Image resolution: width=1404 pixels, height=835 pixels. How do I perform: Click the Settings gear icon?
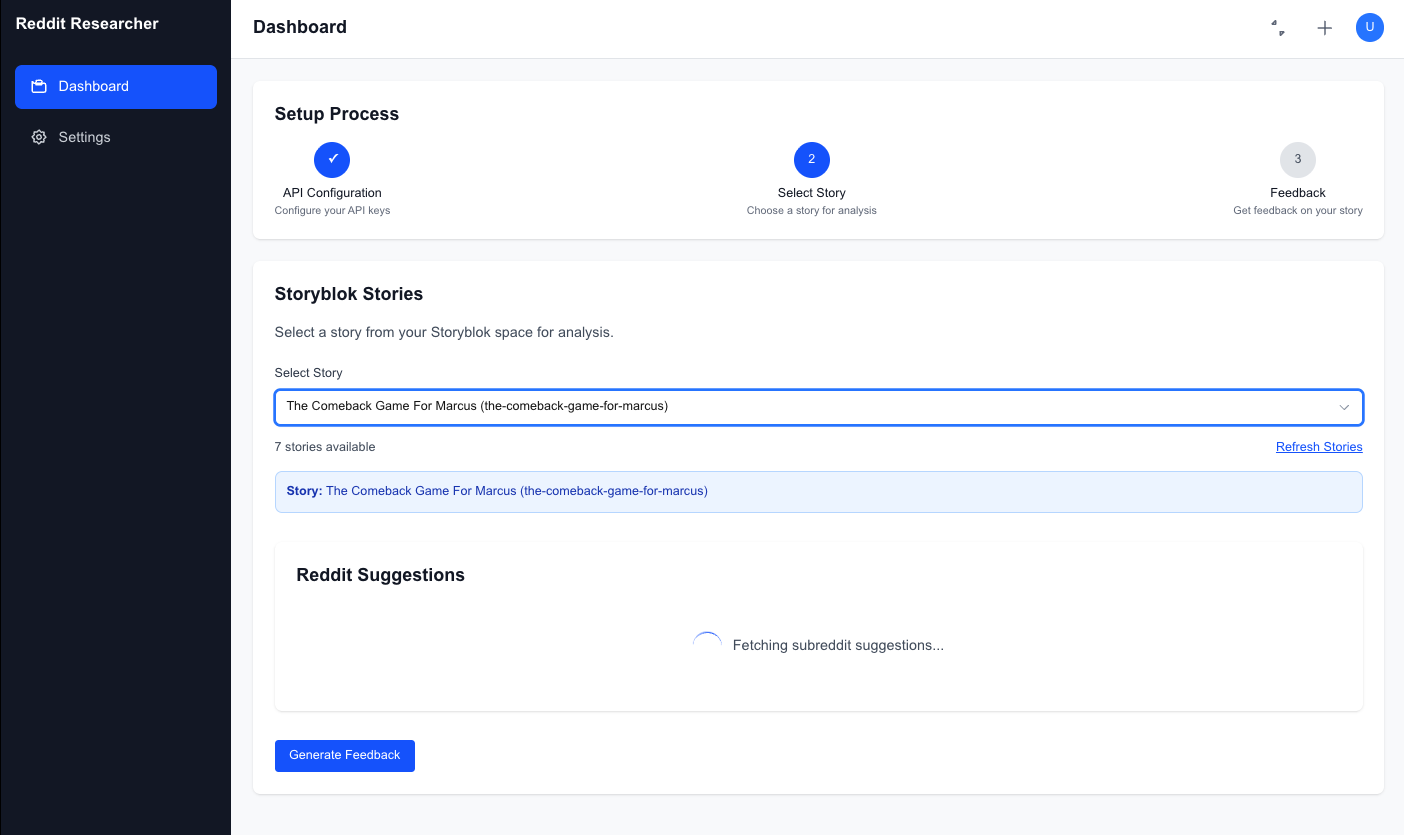pyautogui.click(x=39, y=137)
